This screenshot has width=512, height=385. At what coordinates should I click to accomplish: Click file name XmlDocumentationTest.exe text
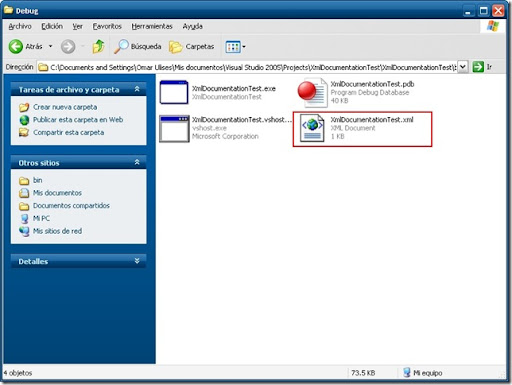coord(234,89)
